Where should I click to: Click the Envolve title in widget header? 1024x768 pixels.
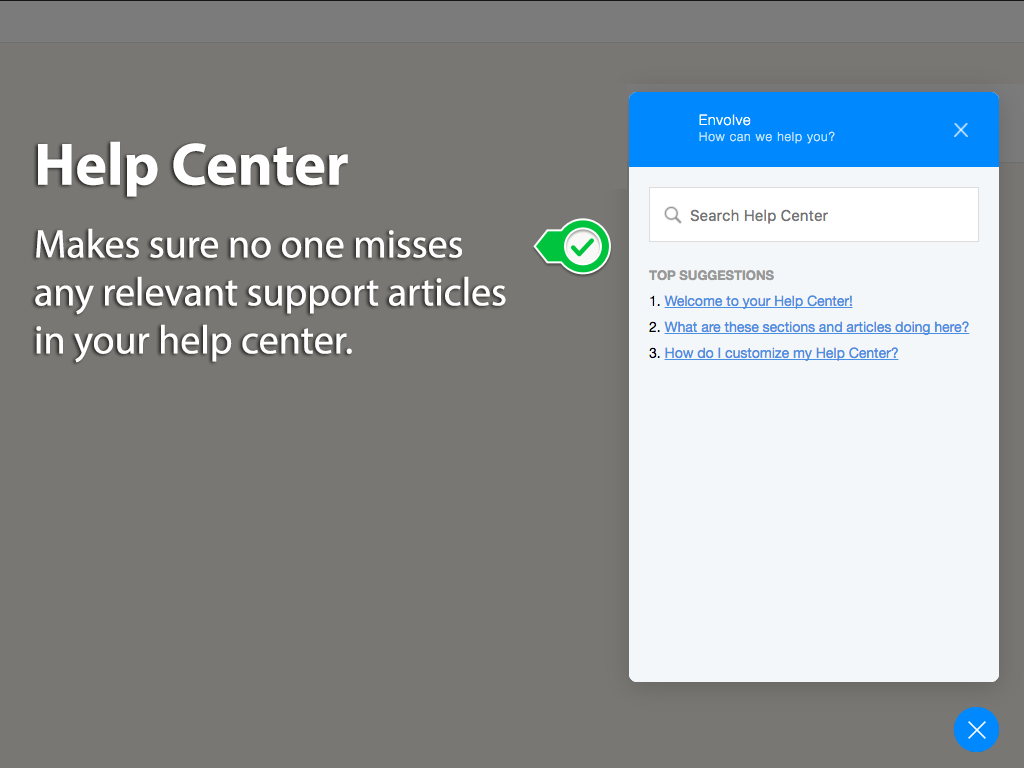(724, 120)
